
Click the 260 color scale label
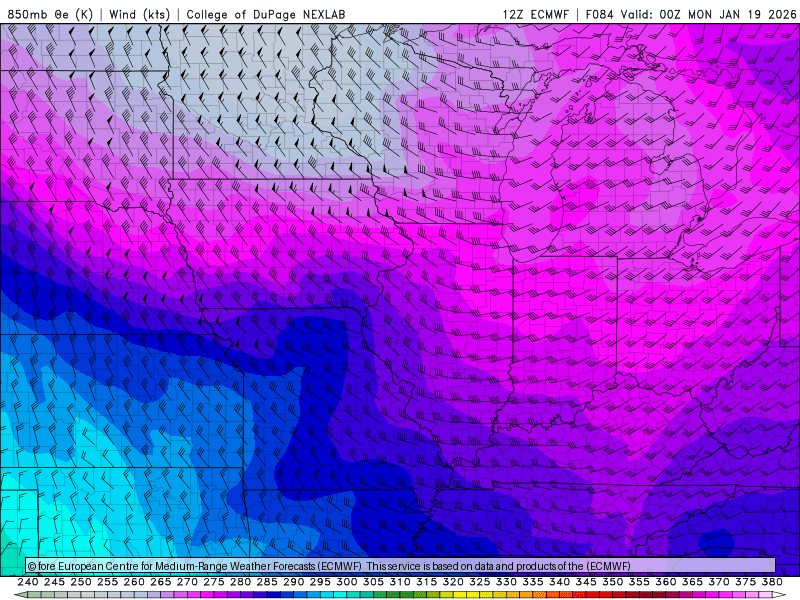[x=134, y=582]
